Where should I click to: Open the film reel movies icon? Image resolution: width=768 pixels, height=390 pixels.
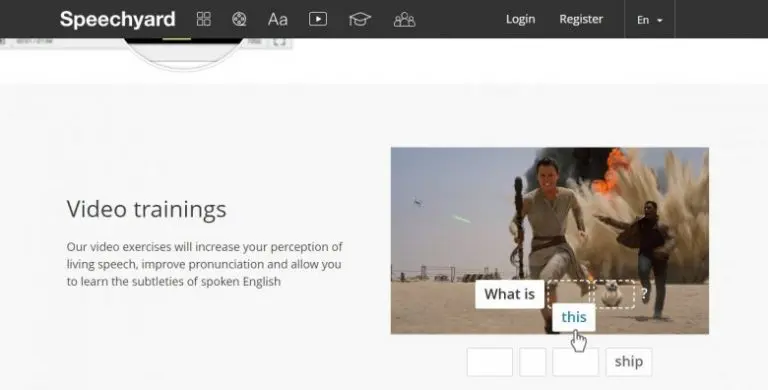pyautogui.click(x=239, y=19)
